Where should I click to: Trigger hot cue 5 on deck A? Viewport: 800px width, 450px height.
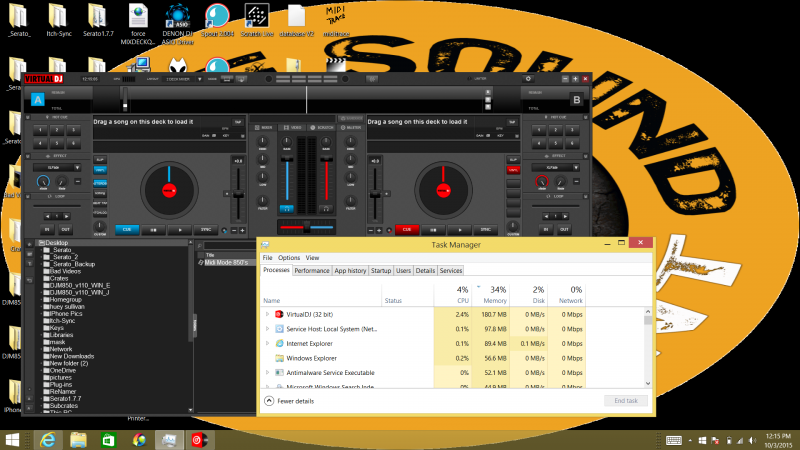pos(57,143)
